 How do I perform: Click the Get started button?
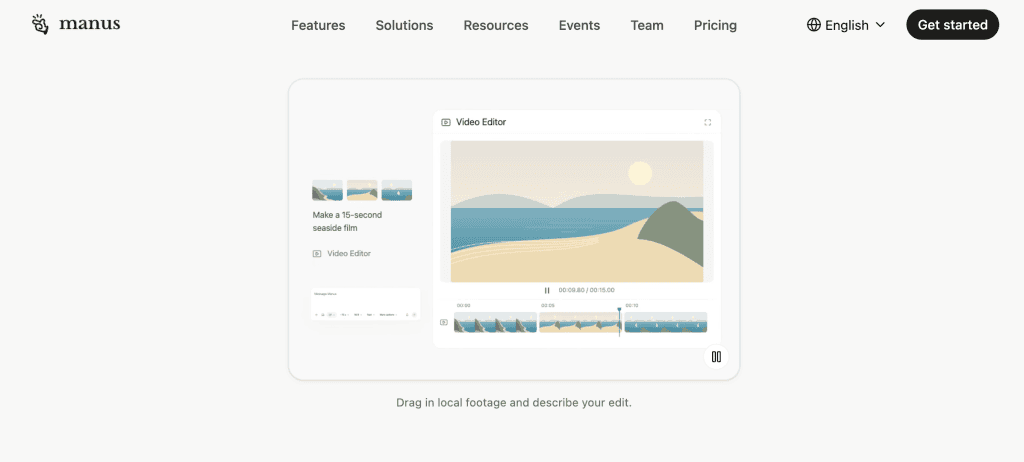pos(952,25)
